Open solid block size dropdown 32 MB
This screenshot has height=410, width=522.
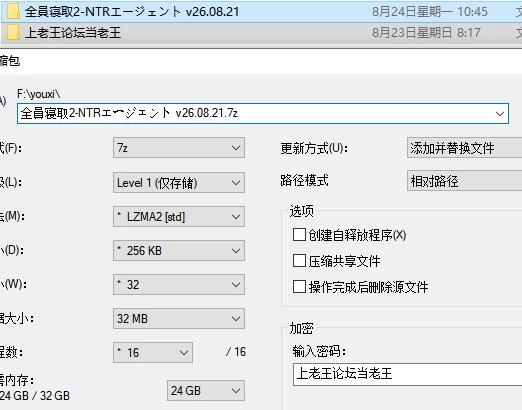click(x=179, y=318)
